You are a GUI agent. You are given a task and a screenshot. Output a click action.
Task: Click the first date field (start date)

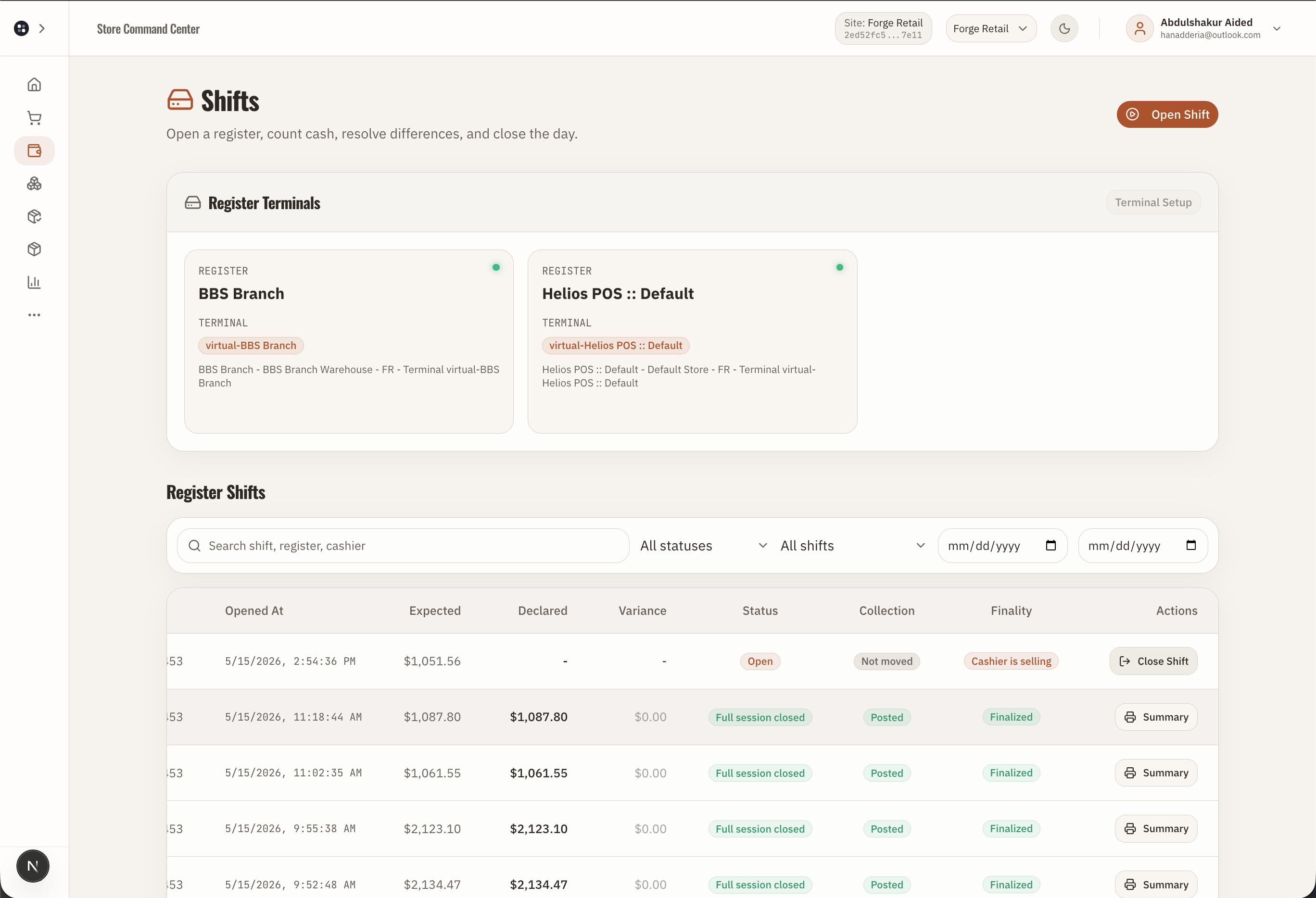1002,546
